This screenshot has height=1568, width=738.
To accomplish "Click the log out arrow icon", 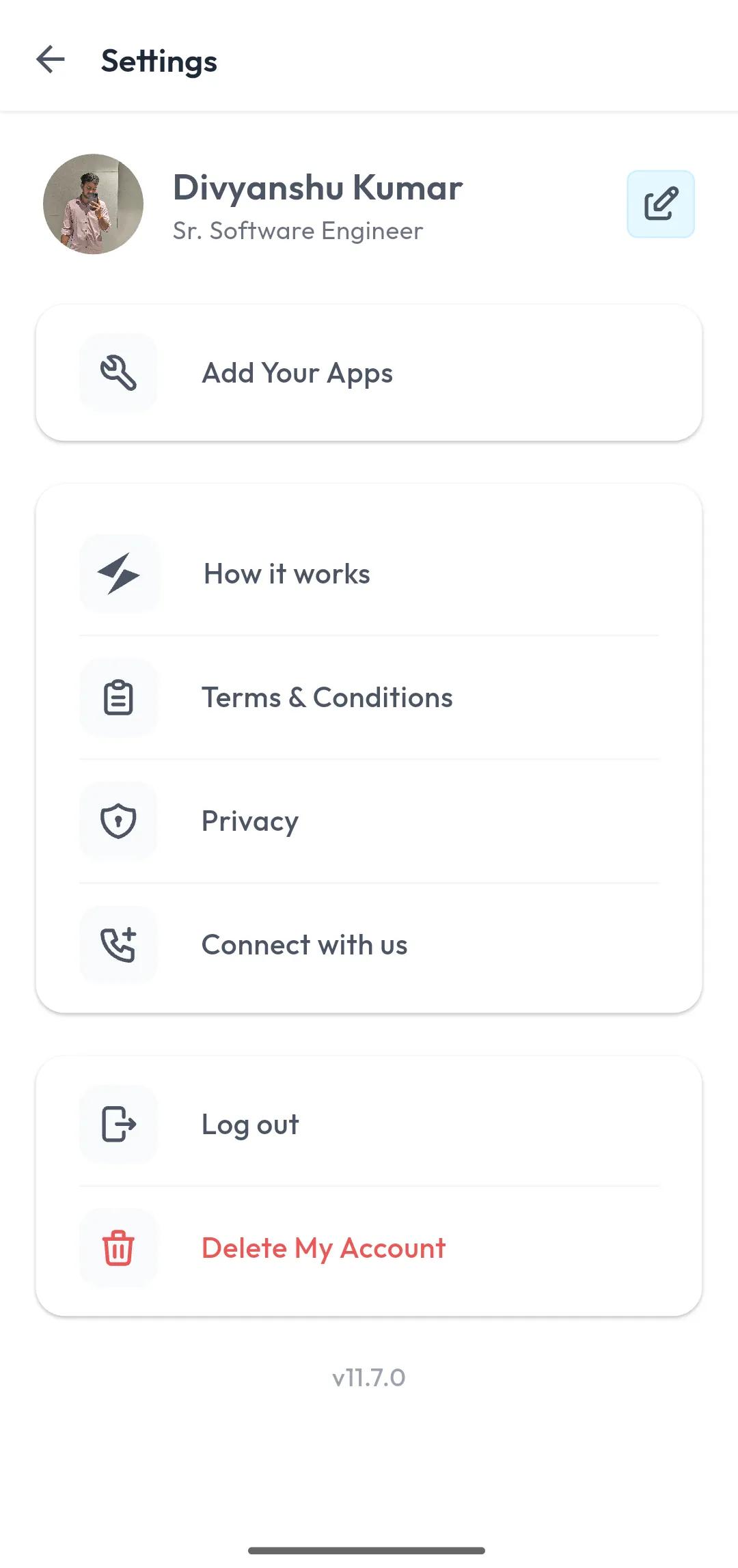I will [x=118, y=1125].
